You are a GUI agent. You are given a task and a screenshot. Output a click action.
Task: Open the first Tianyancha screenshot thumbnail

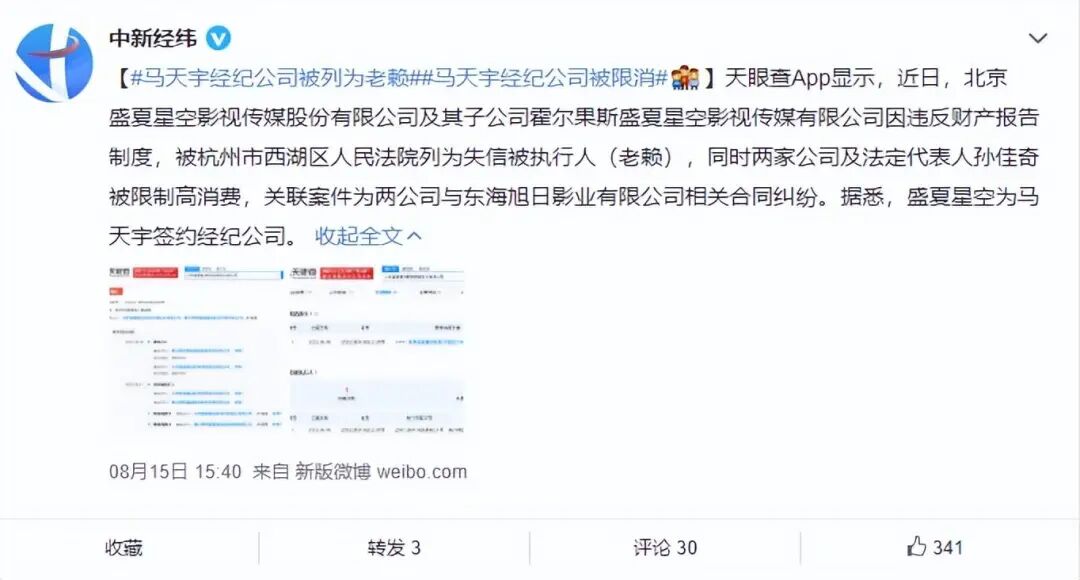[196, 349]
